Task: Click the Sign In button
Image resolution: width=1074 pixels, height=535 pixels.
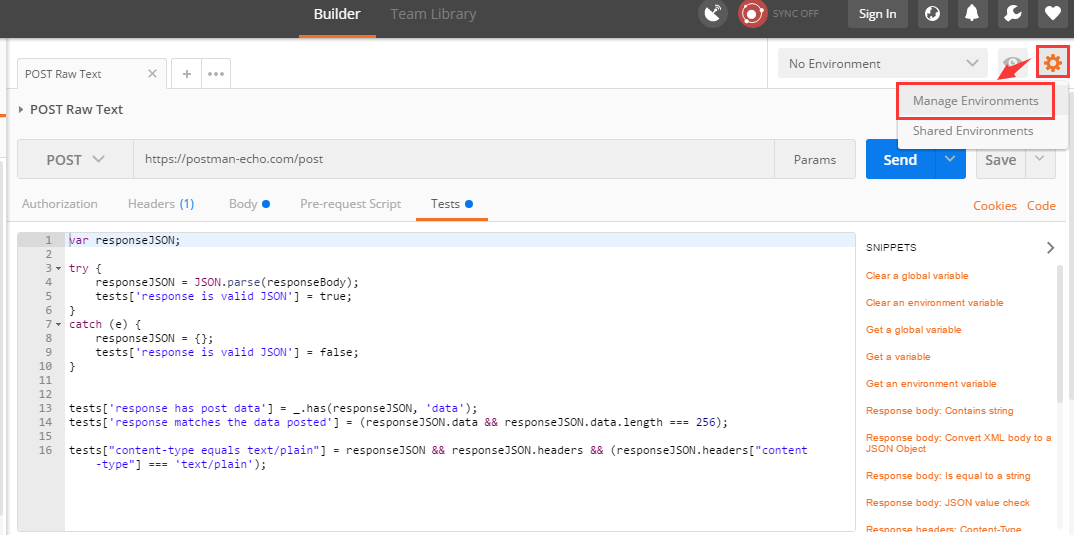Action: coord(877,14)
